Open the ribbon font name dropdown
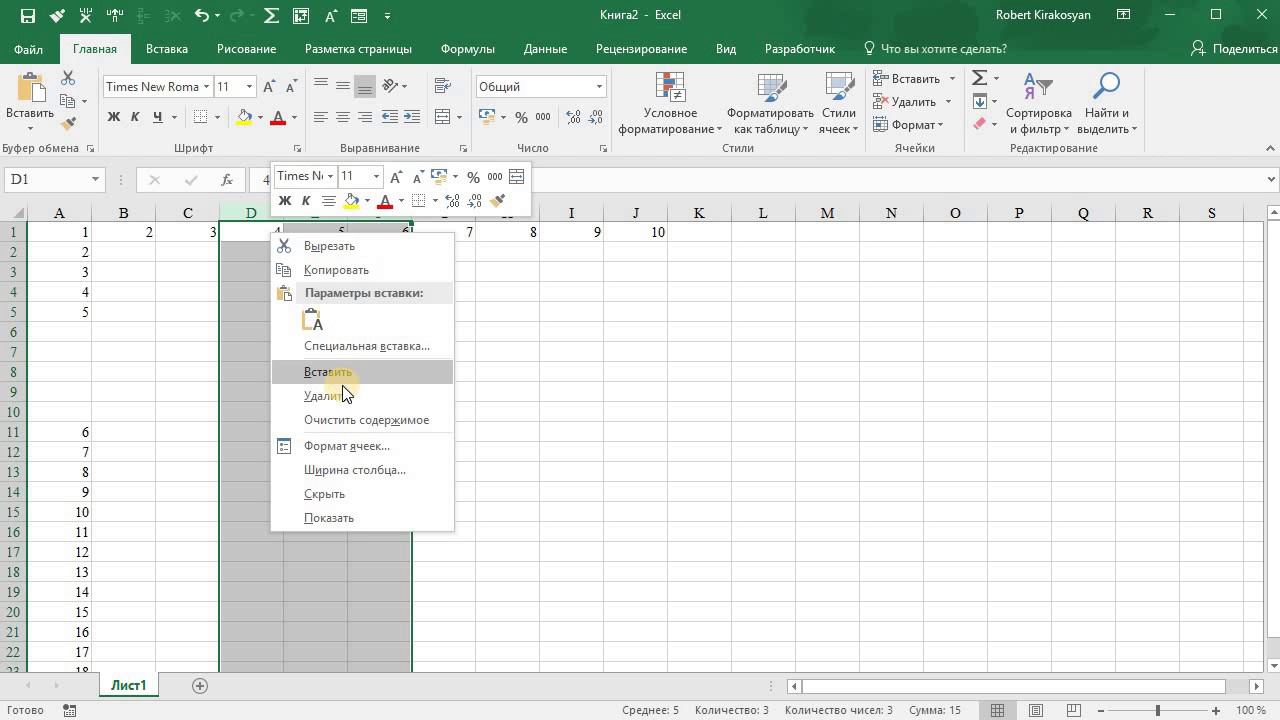Image resolution: width=1280 pixels, height=720 pixels. (206, 87)
